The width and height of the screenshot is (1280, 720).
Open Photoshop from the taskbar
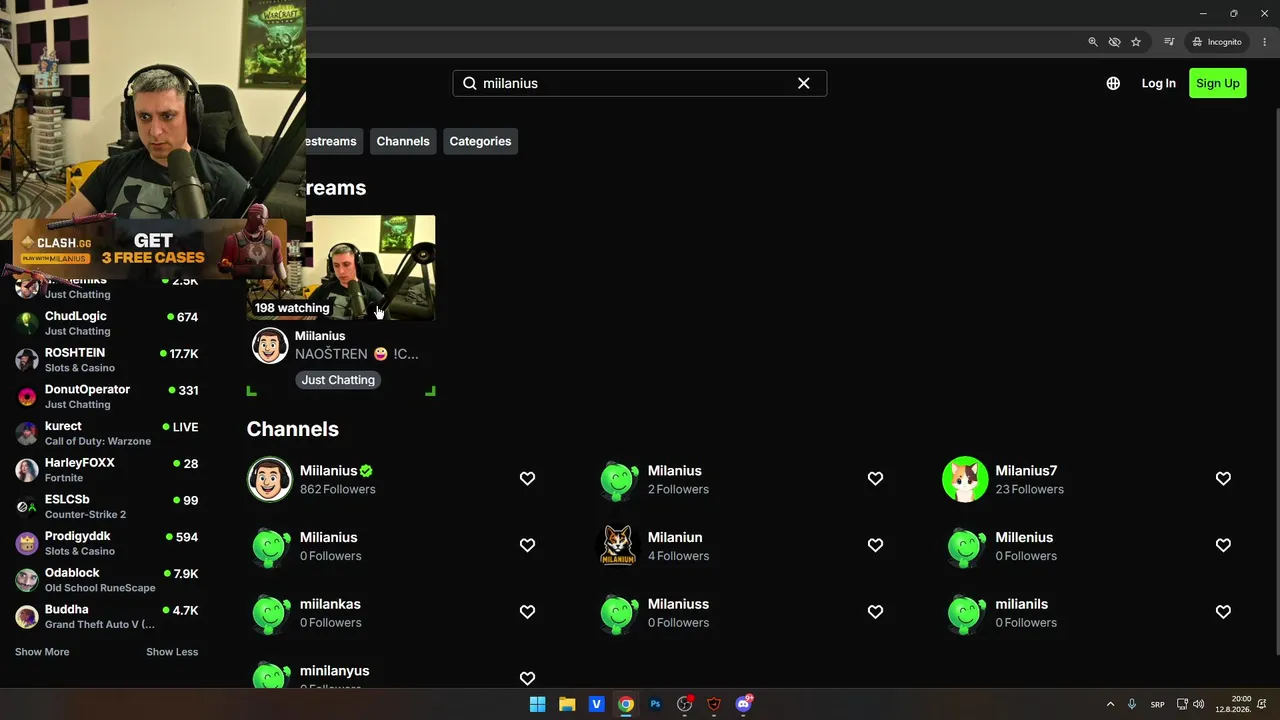[655, 704]
